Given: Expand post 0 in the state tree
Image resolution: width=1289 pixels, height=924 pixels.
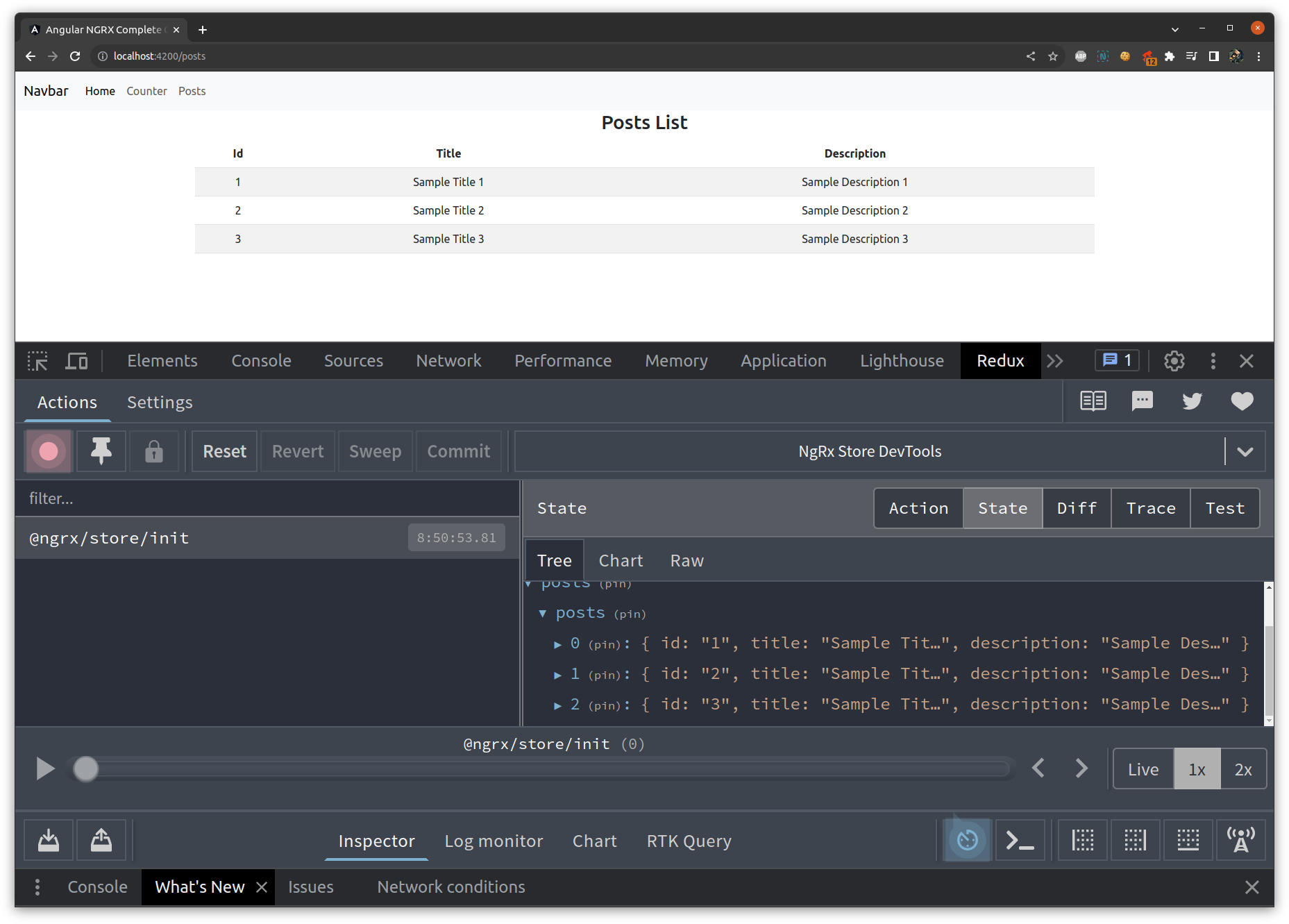Looking at the screenshot, I should tap(558, 643).
